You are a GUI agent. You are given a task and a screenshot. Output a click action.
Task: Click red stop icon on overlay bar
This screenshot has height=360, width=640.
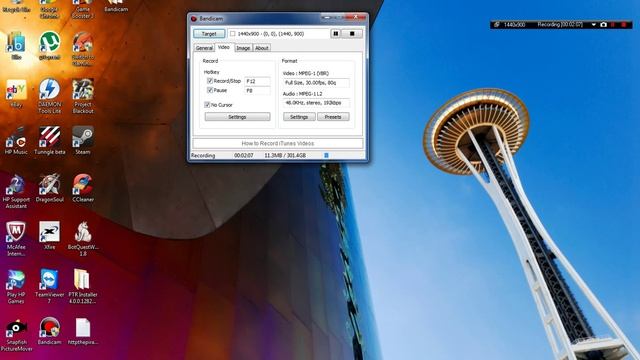(x=623, y=25)
